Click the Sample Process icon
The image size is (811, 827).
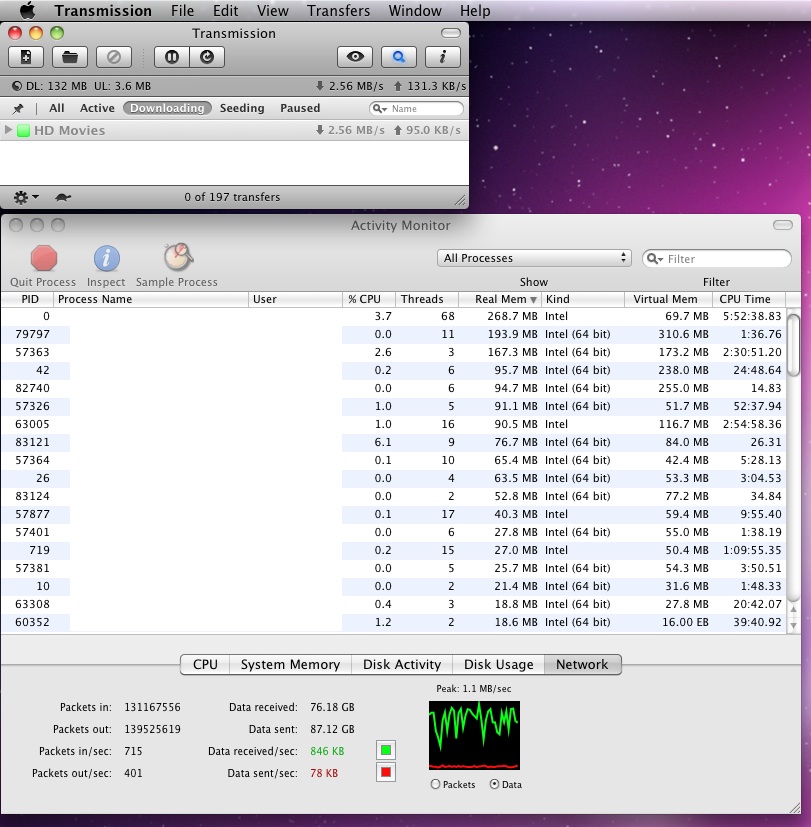click(178, 257)
